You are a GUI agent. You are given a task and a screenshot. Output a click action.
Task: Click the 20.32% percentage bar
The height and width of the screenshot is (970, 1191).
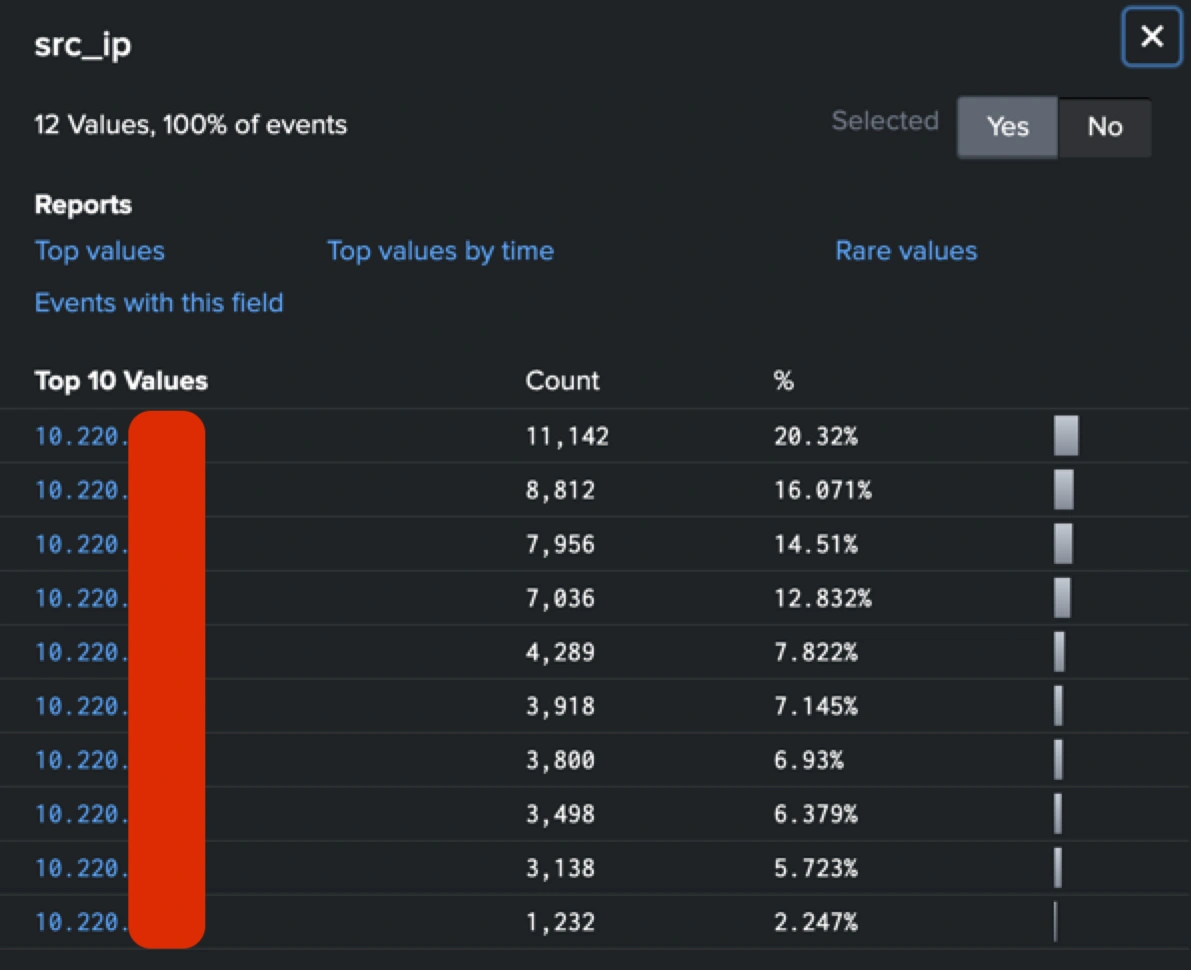pyautogui.click(x=1066, y=436)
